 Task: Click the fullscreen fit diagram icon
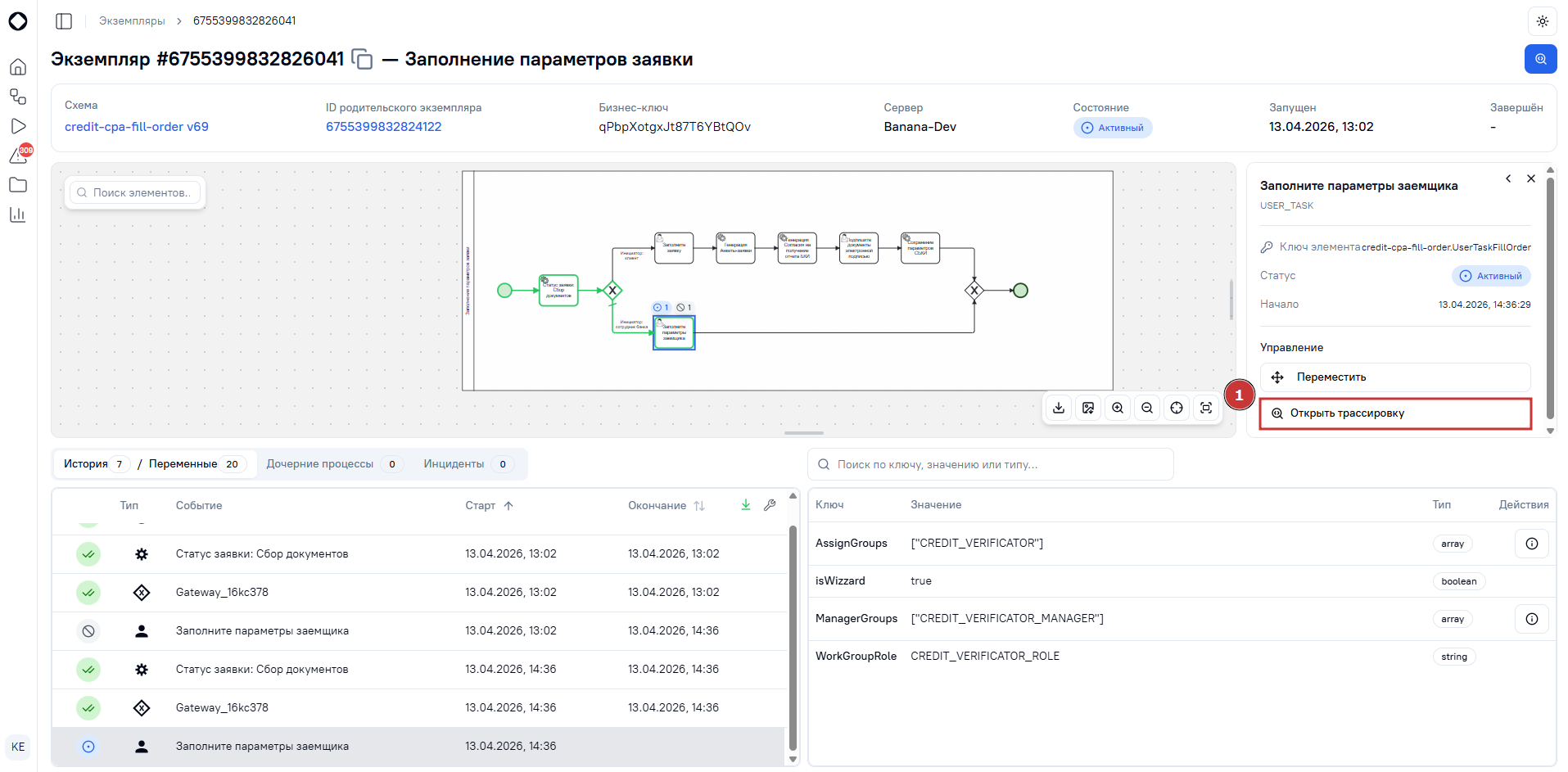tap(1206, 408)
